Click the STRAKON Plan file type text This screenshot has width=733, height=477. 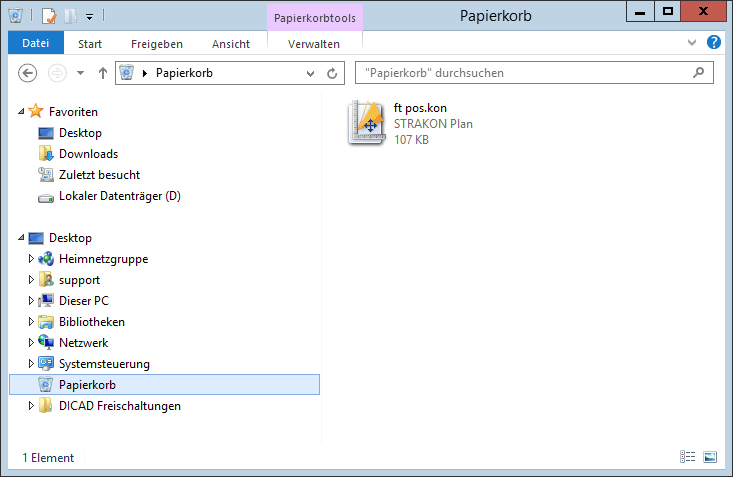(x=433, y=124)
